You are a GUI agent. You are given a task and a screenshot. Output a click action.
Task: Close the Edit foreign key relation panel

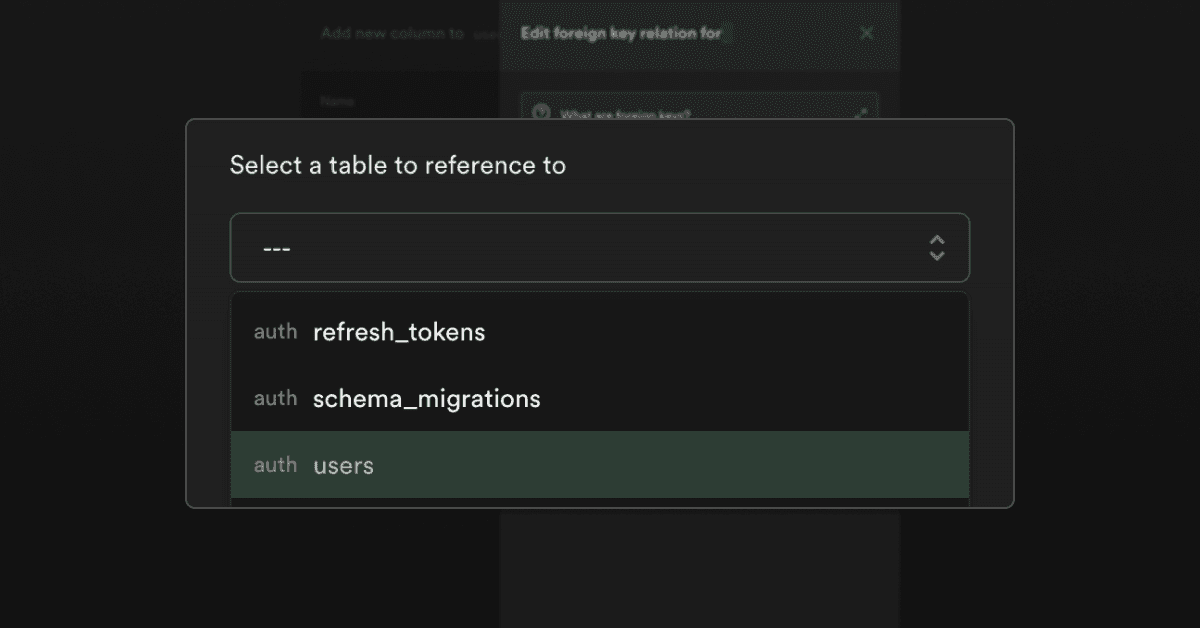pyautogui.click(x=866, y=33)
